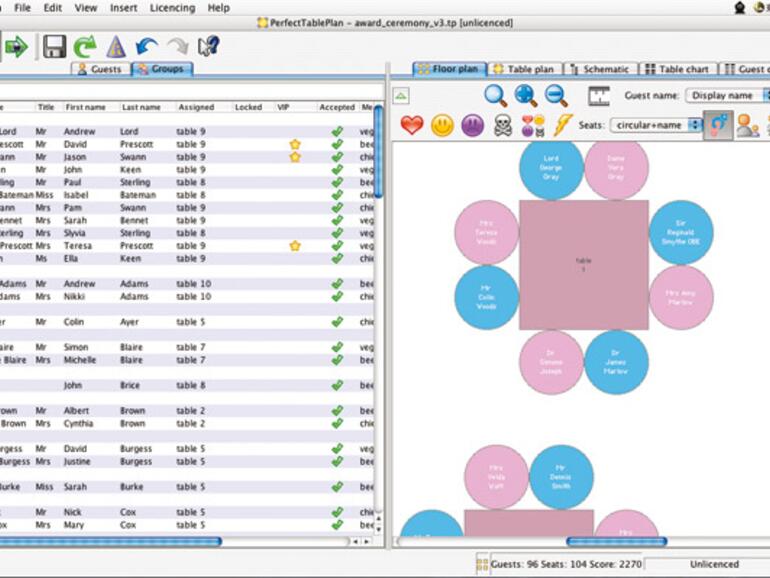Click the lightning bolt icon

pyautogui.click(x=563, y=125)
